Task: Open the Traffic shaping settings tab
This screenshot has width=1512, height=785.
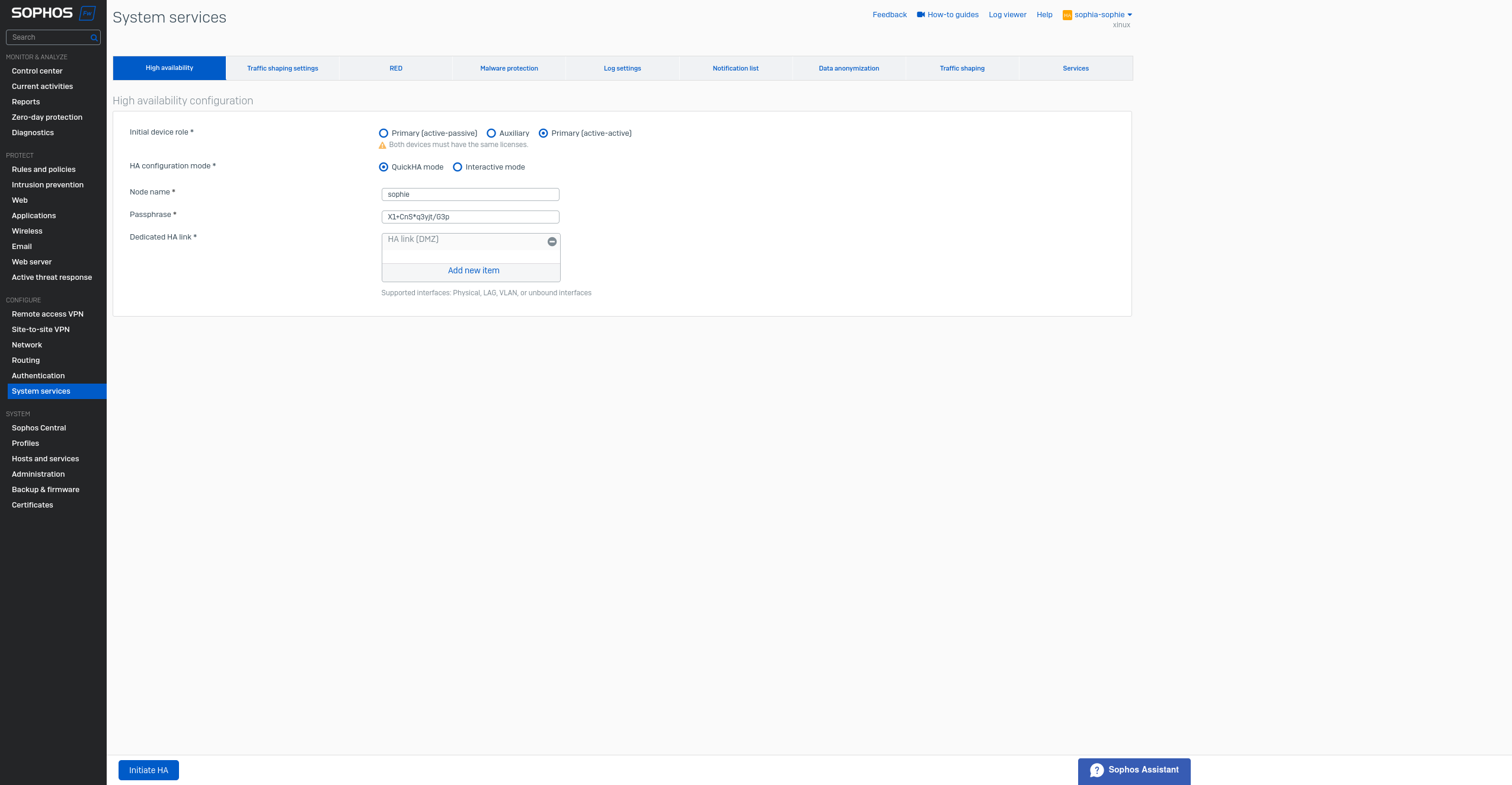Action: tap(282, 68)
